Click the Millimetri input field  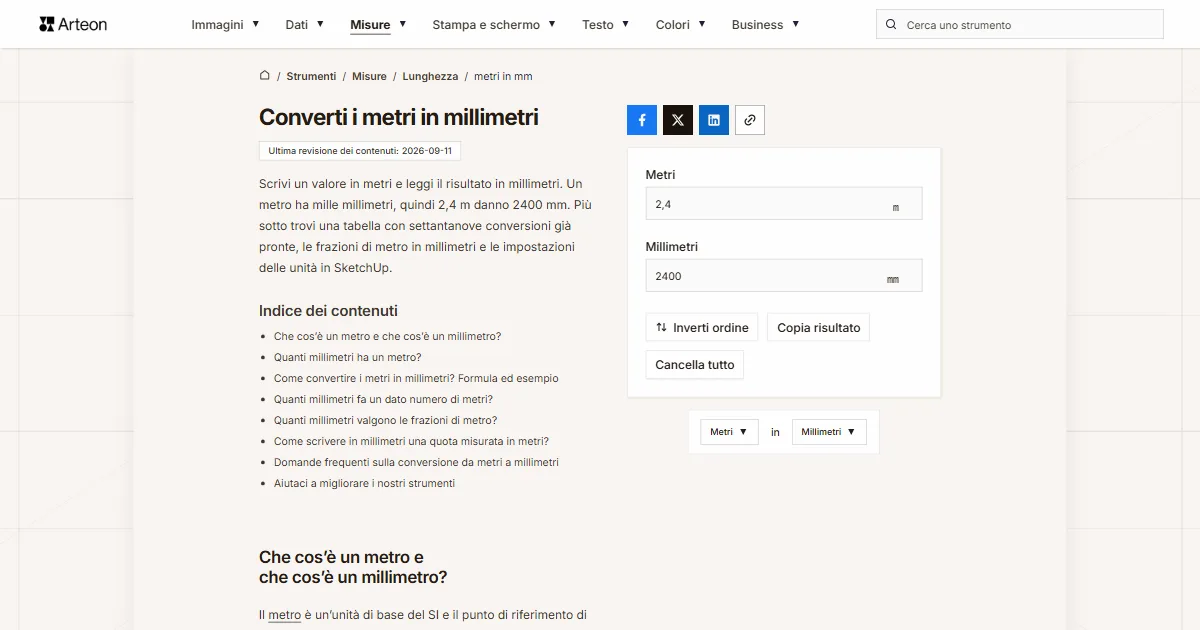point(784,276)
